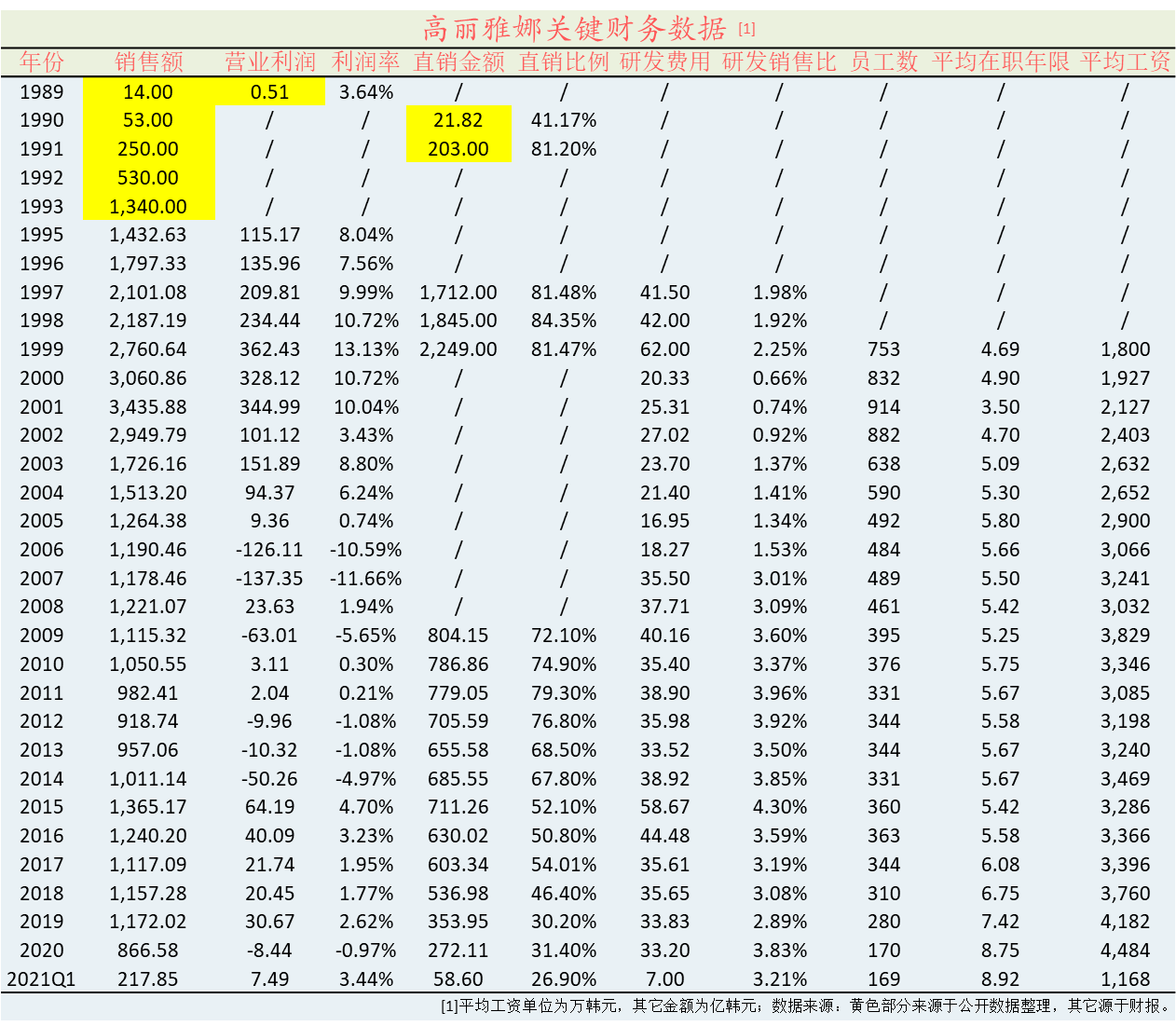The width and height of the screenshot is (1176, 1026).
Task: Select the 2001 sales value "3,435.88"
Action: click(148, 407)
